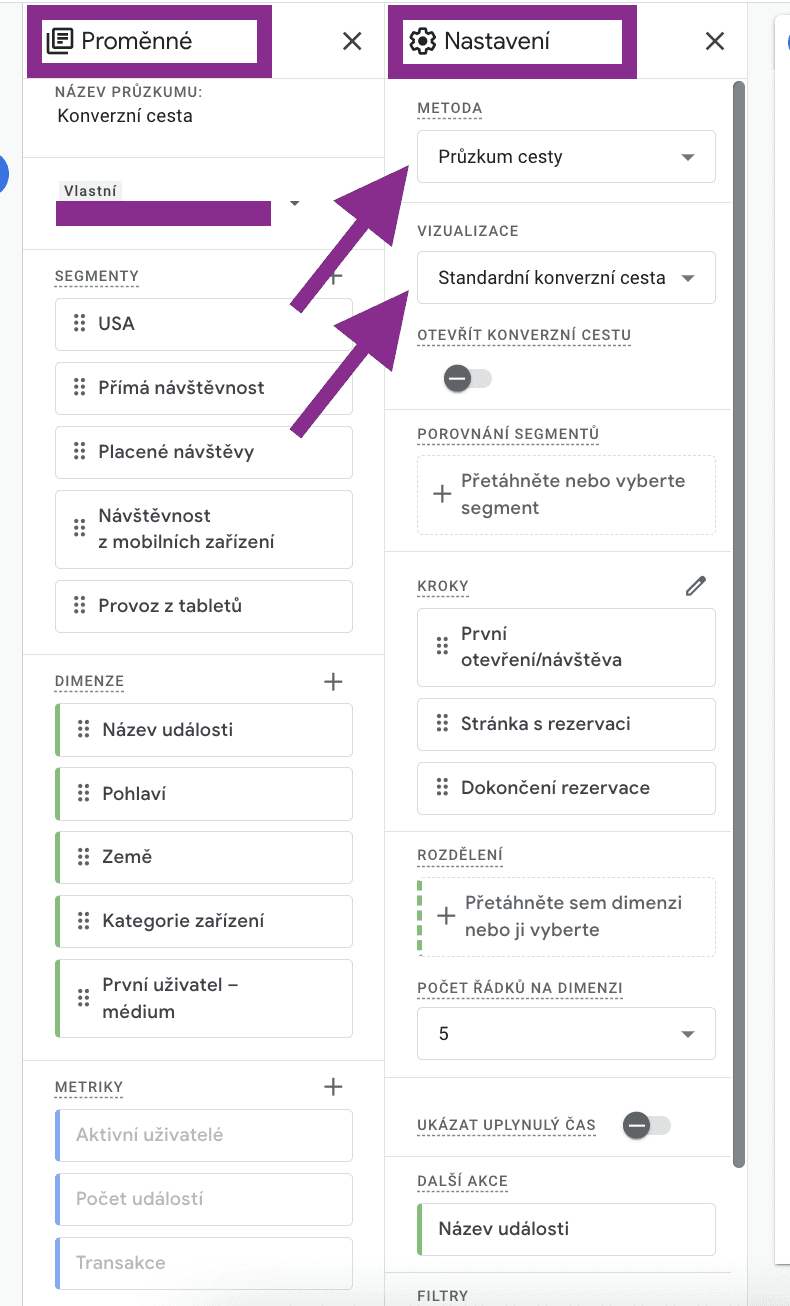Click the Nastavení panel vertical scrollbar
The image size is (790, 1306).
click(739, 600)
